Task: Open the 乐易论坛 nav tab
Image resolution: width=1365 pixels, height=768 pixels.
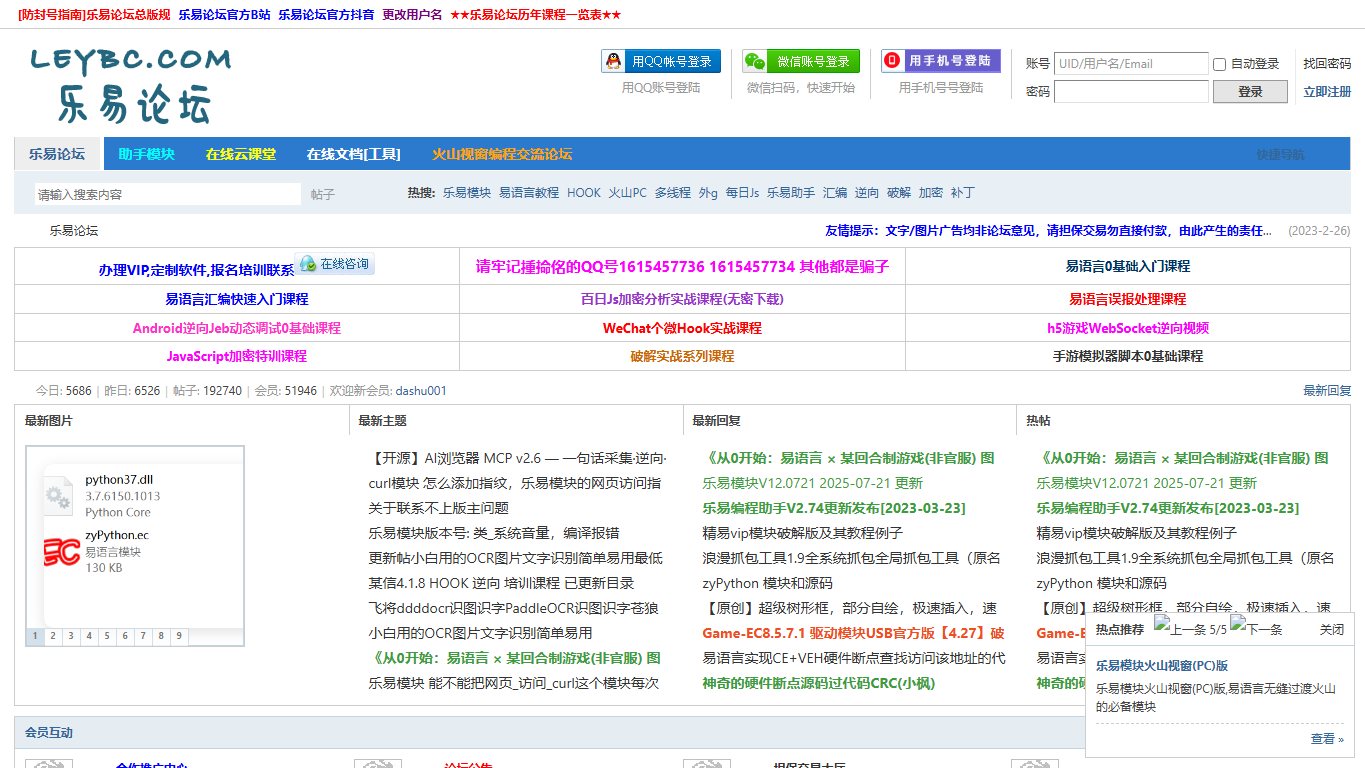Action: click(57, 154)
